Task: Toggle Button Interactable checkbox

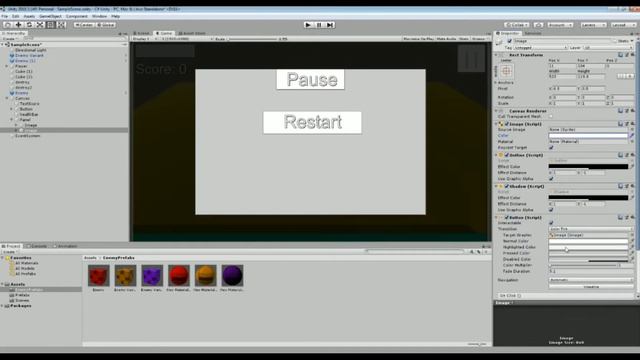Action: point(551,223)
